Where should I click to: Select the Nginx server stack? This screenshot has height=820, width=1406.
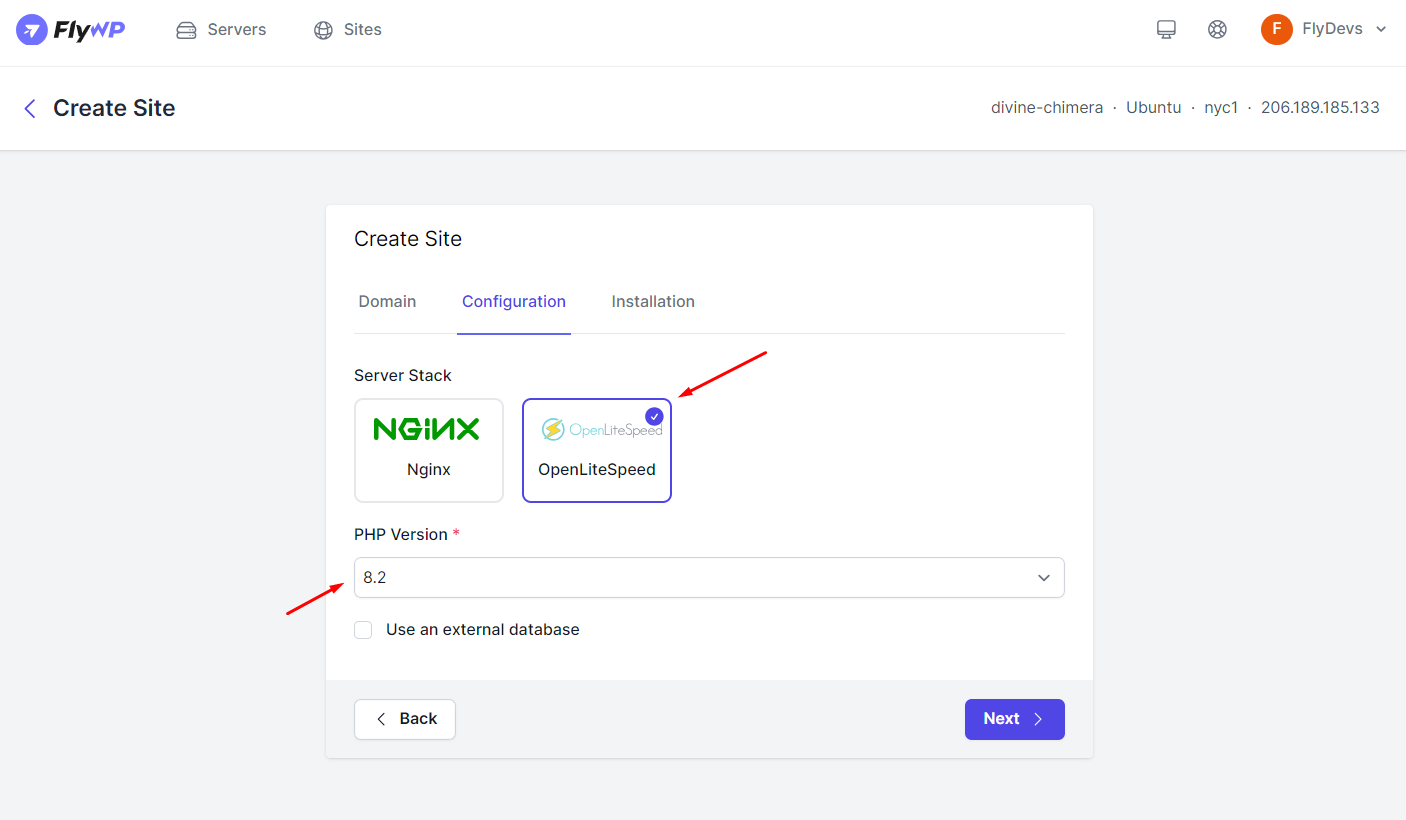[429, 450]
